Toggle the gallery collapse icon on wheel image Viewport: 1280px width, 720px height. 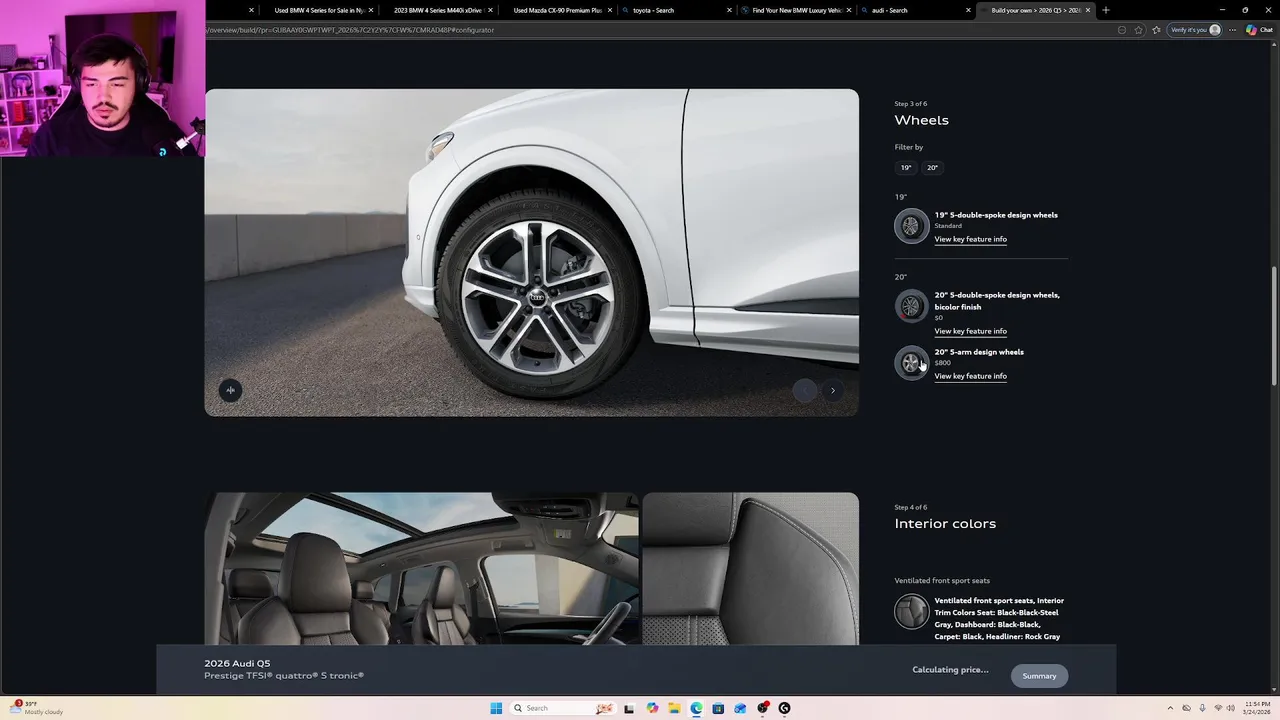[x=230, y=390]
